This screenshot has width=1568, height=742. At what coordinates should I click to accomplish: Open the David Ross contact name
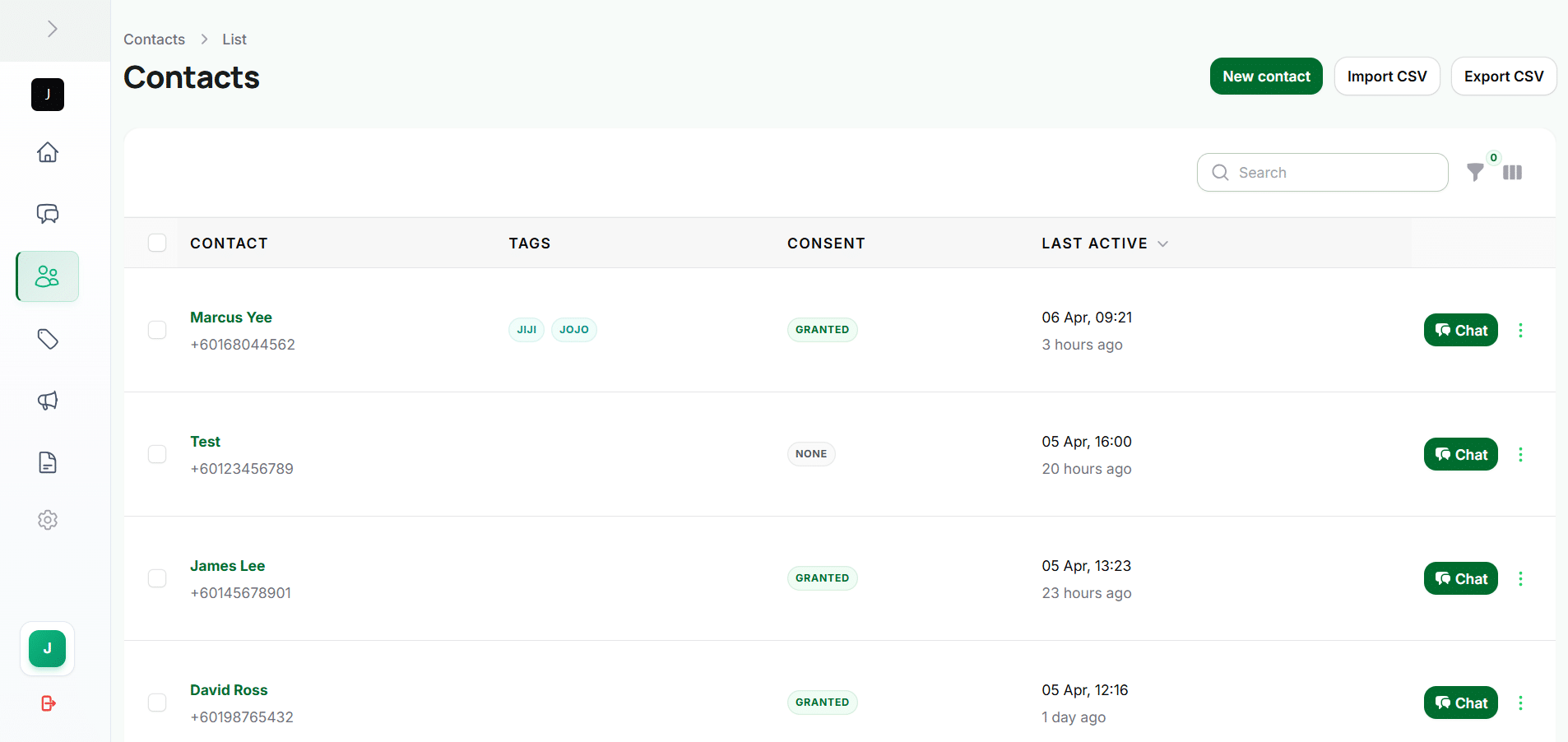229,690
